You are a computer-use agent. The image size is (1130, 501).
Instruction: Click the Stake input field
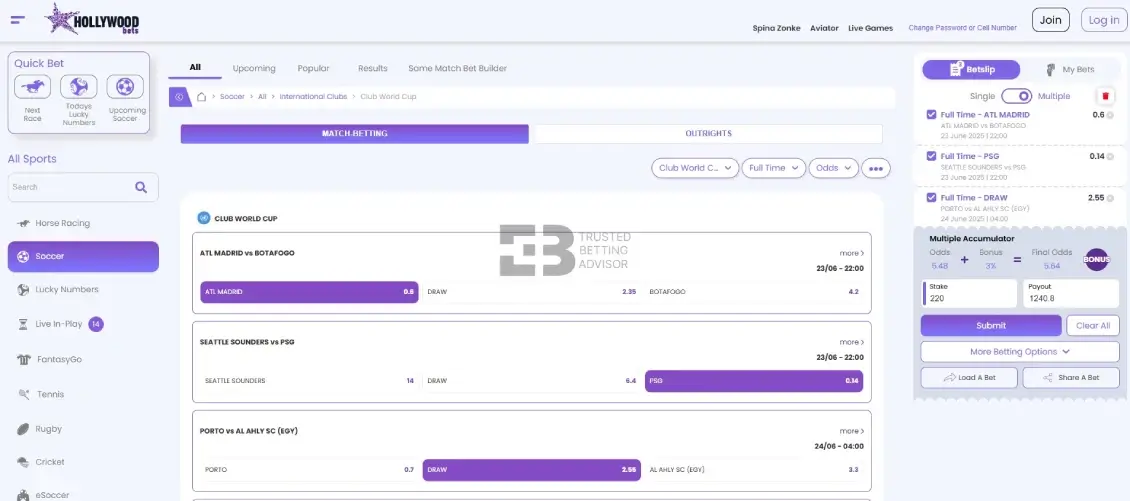(969, 293)
